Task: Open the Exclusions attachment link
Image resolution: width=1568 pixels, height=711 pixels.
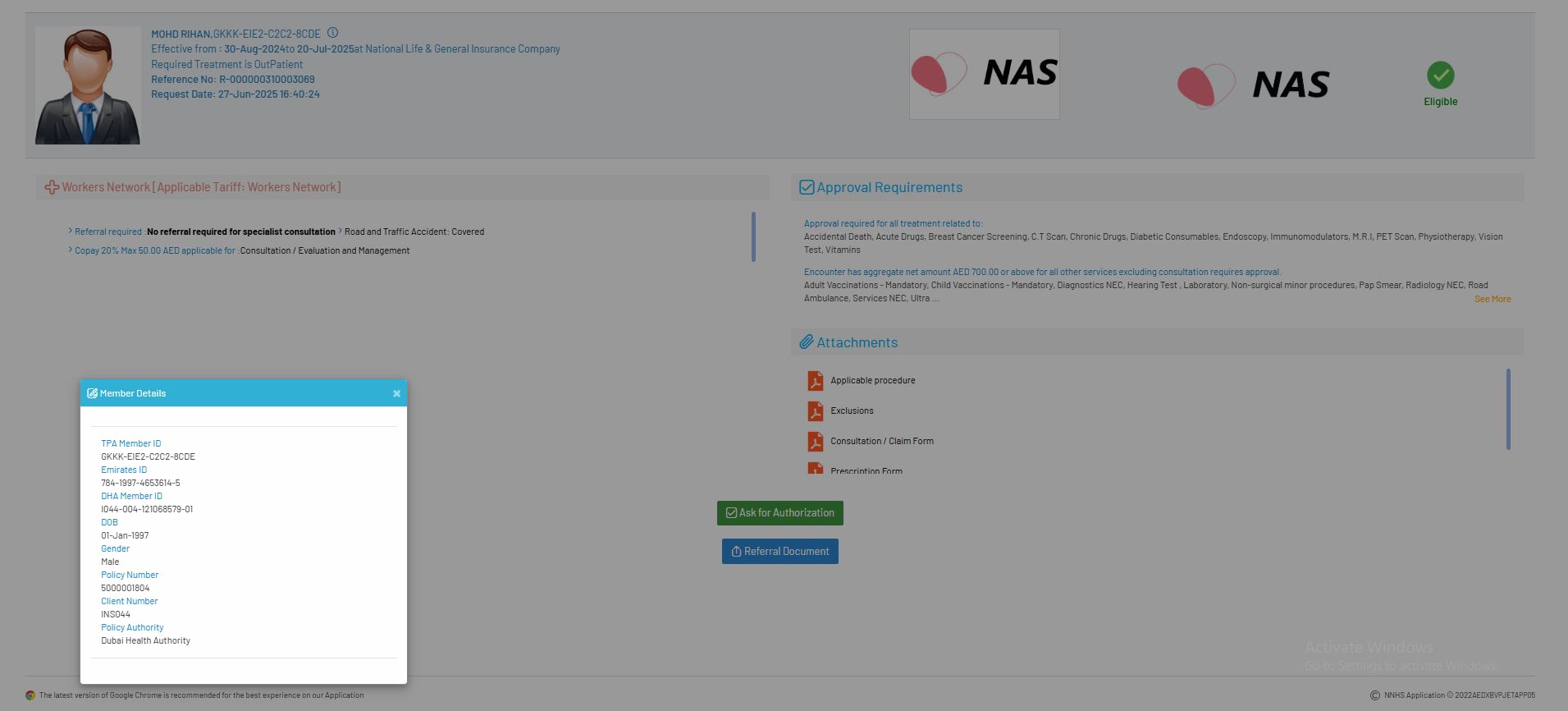Action: pyautogui.click(x=852, y=411)
